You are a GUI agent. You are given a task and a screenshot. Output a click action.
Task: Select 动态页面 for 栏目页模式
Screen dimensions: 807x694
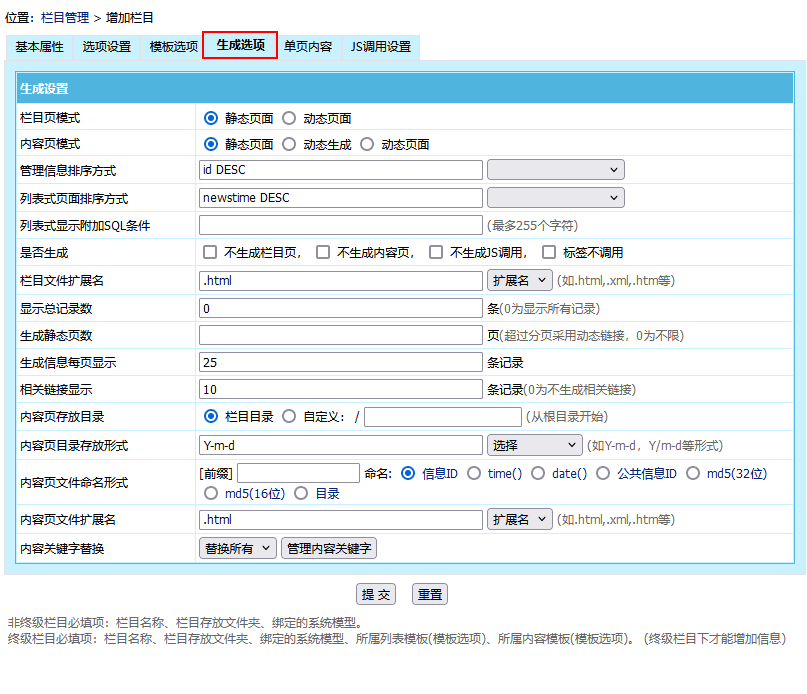pos(289,118)
